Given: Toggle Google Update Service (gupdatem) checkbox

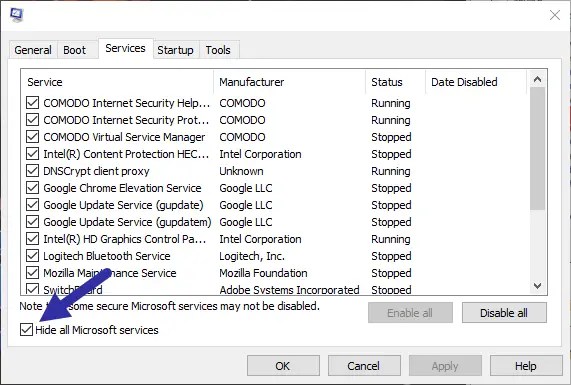Looking at the screenshot, I should 32,222.
